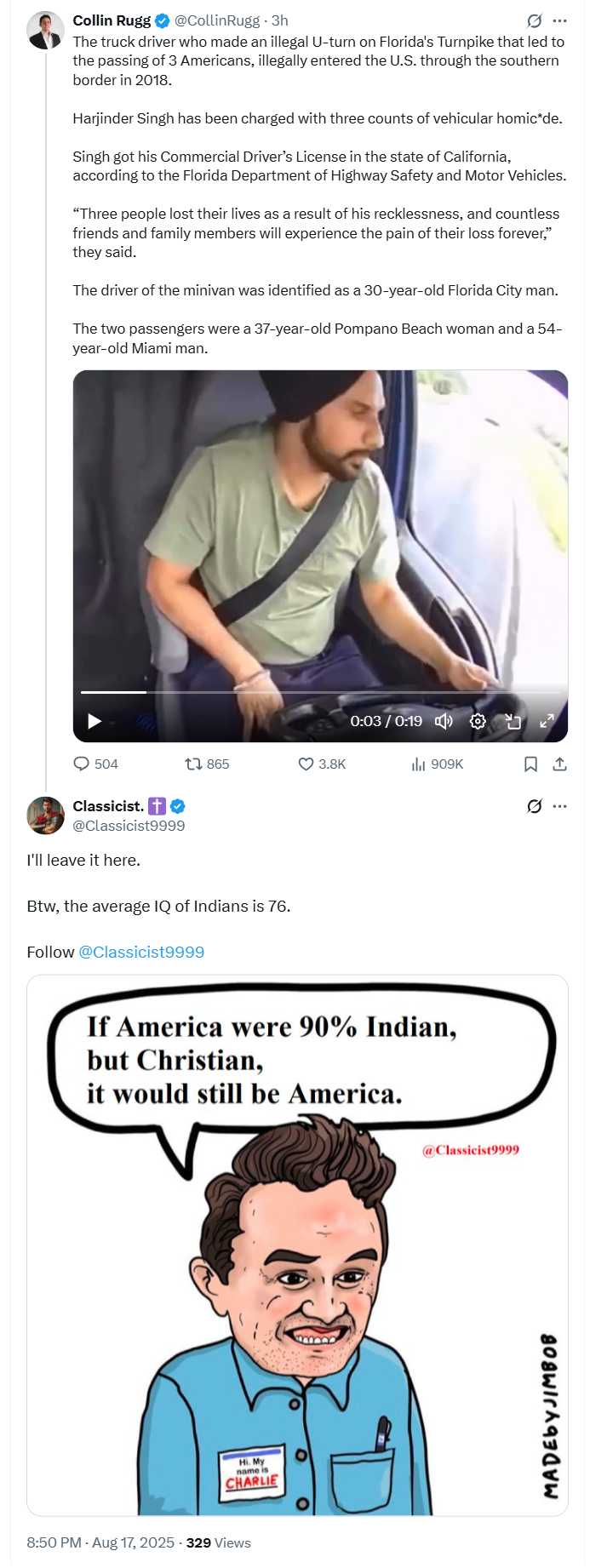The height and width of the screenshot is (1568, 590).
Task: Reply to Collin Rugg's post
Action: coord(82,764)
